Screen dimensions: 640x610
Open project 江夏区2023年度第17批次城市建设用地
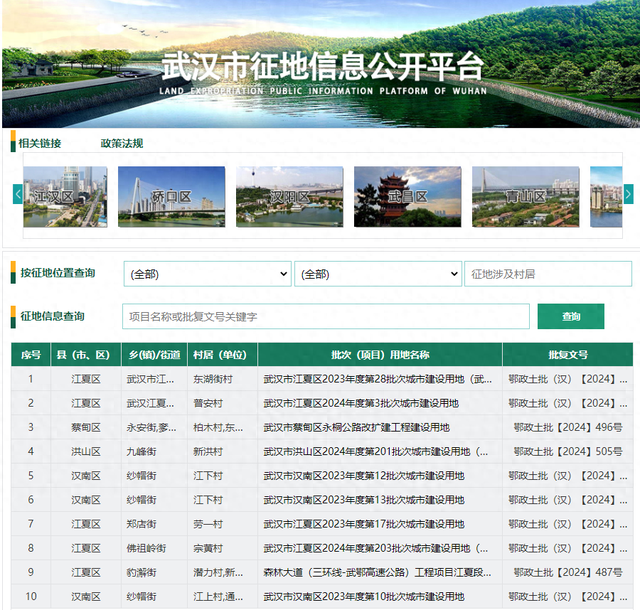(364, 524)
